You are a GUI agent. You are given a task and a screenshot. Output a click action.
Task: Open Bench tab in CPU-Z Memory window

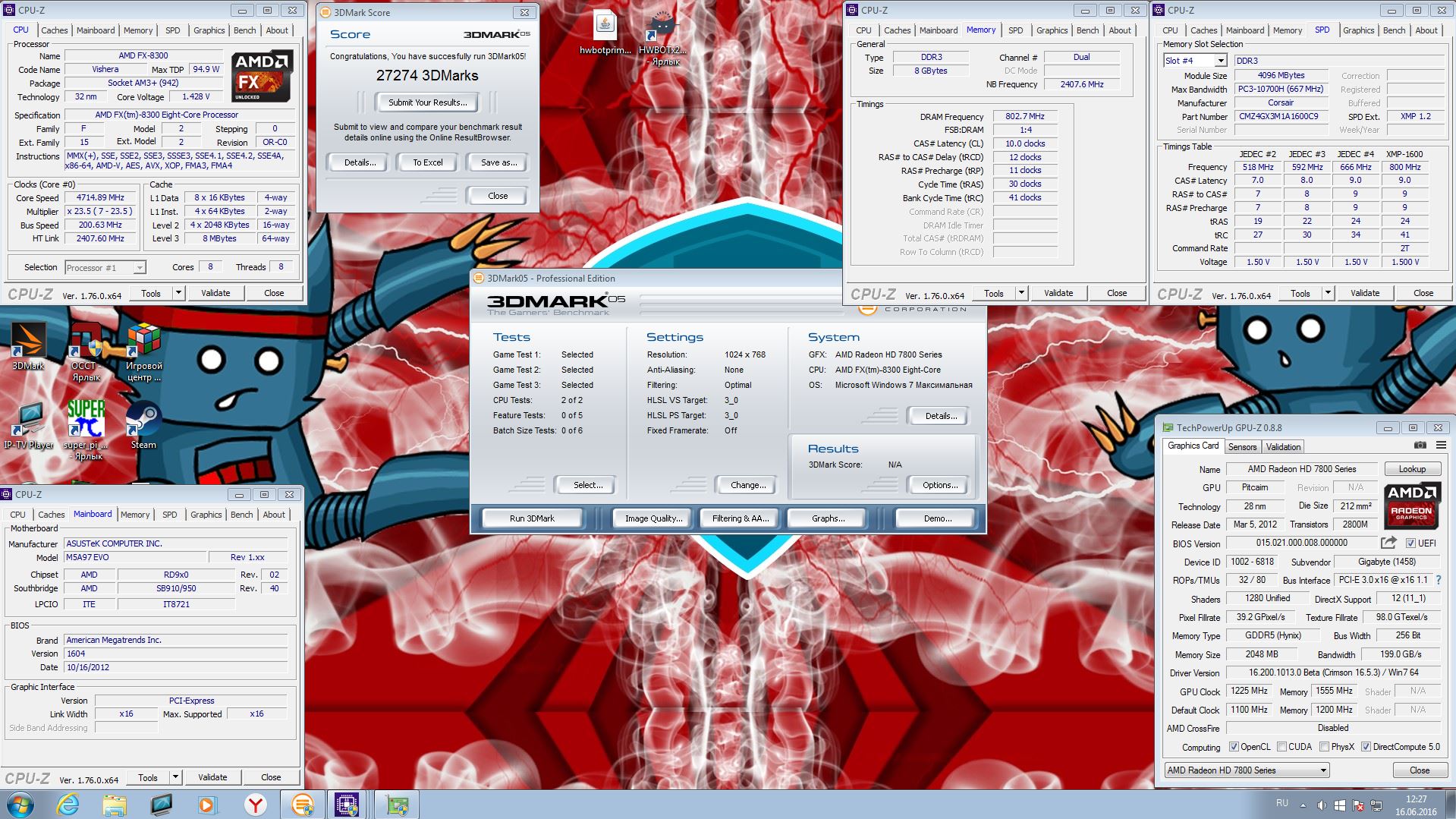coord(1087,30)
